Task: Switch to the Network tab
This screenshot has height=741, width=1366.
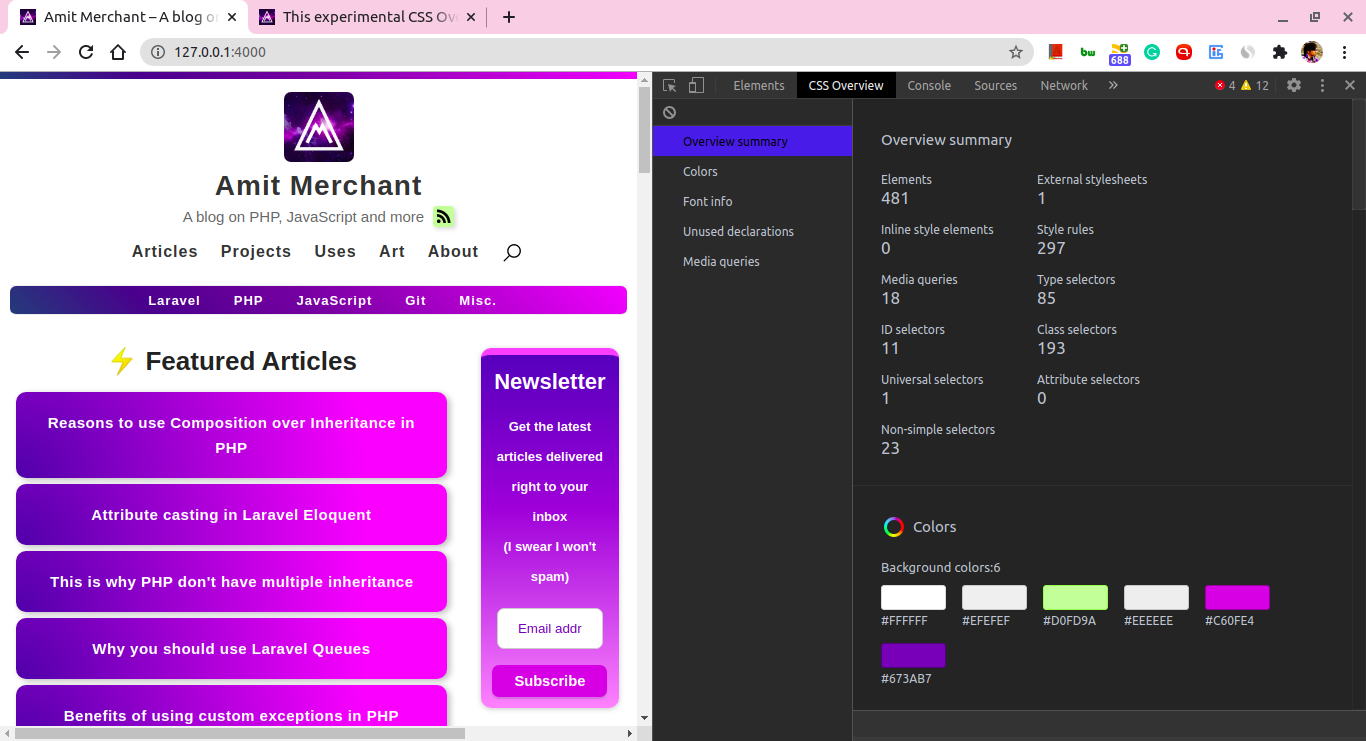Action: (1064, 86)
